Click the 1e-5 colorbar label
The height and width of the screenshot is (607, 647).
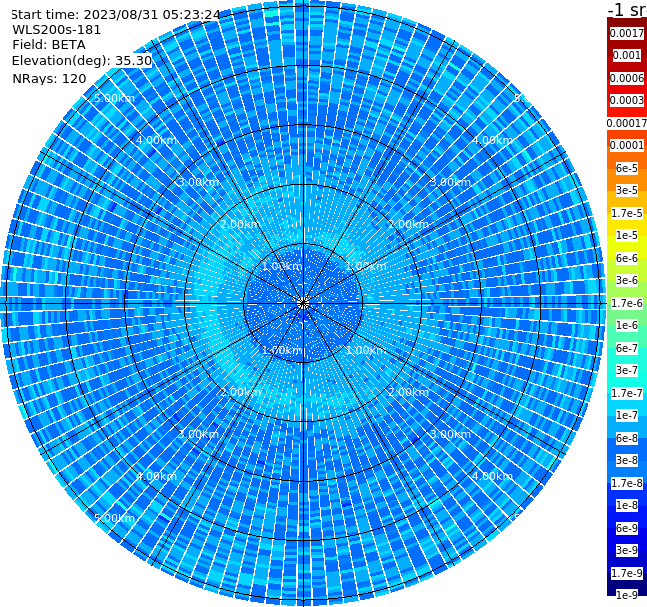(627, 235)
